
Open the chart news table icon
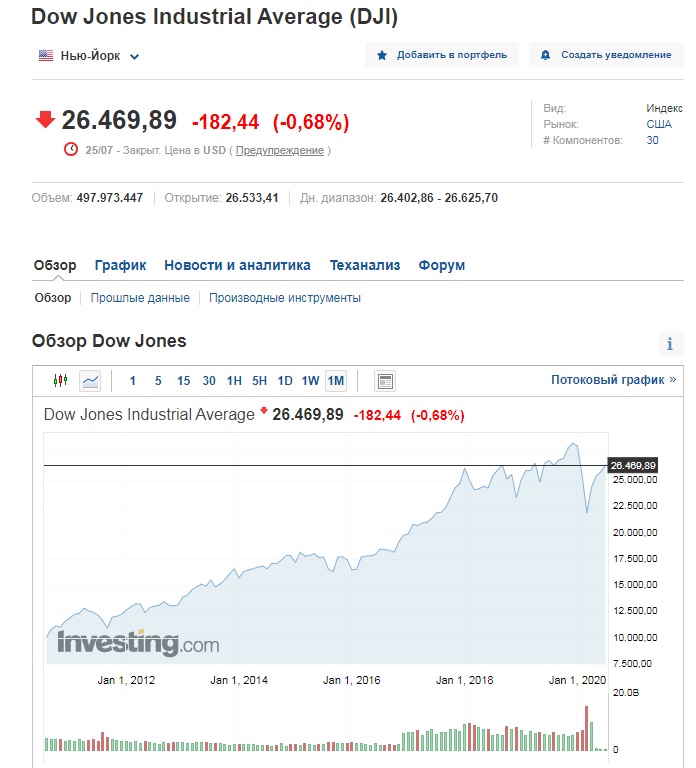[x=385, y=381]
